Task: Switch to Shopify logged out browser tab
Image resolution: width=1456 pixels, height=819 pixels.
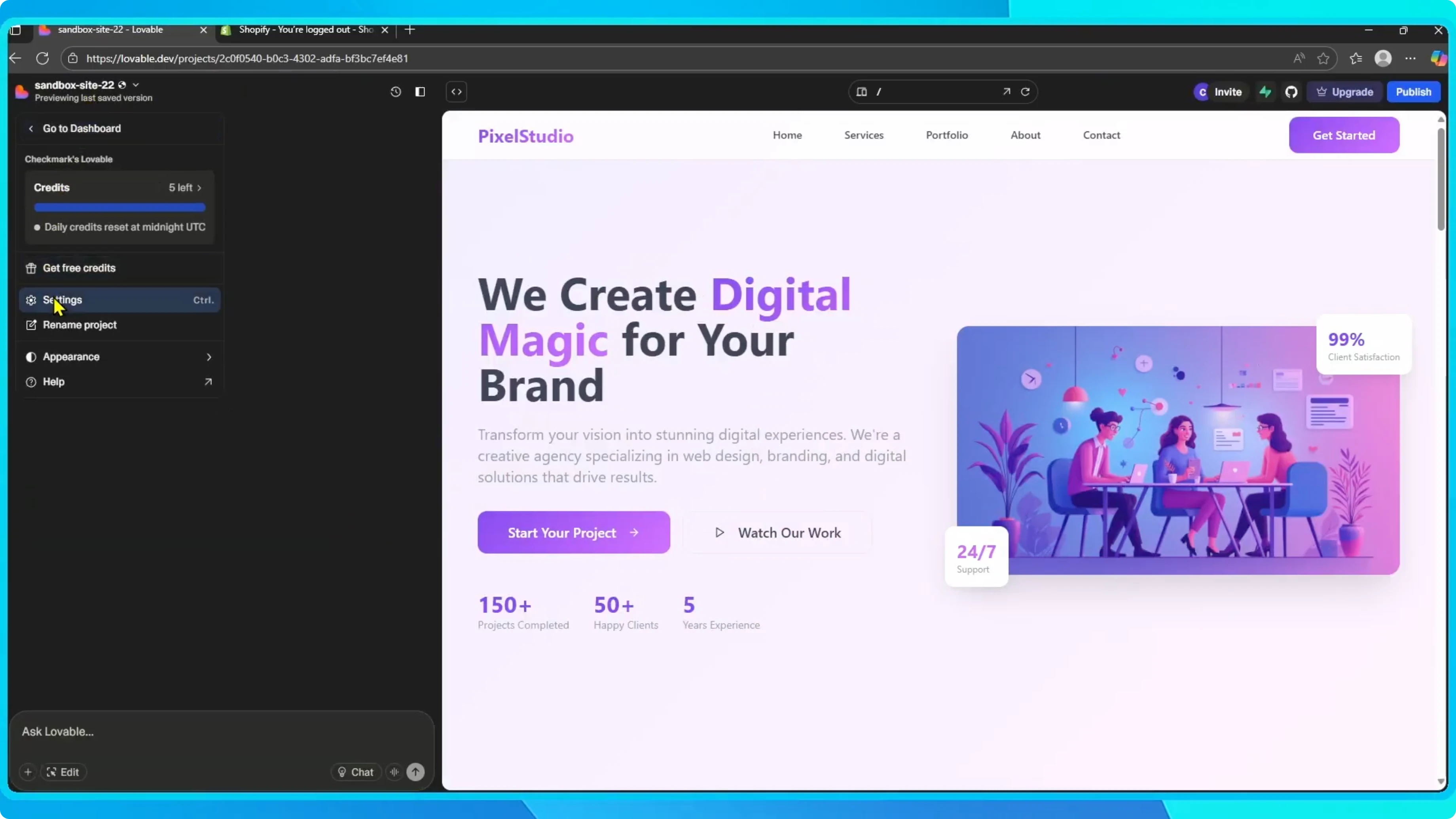Action: click(x=305, y=30)
